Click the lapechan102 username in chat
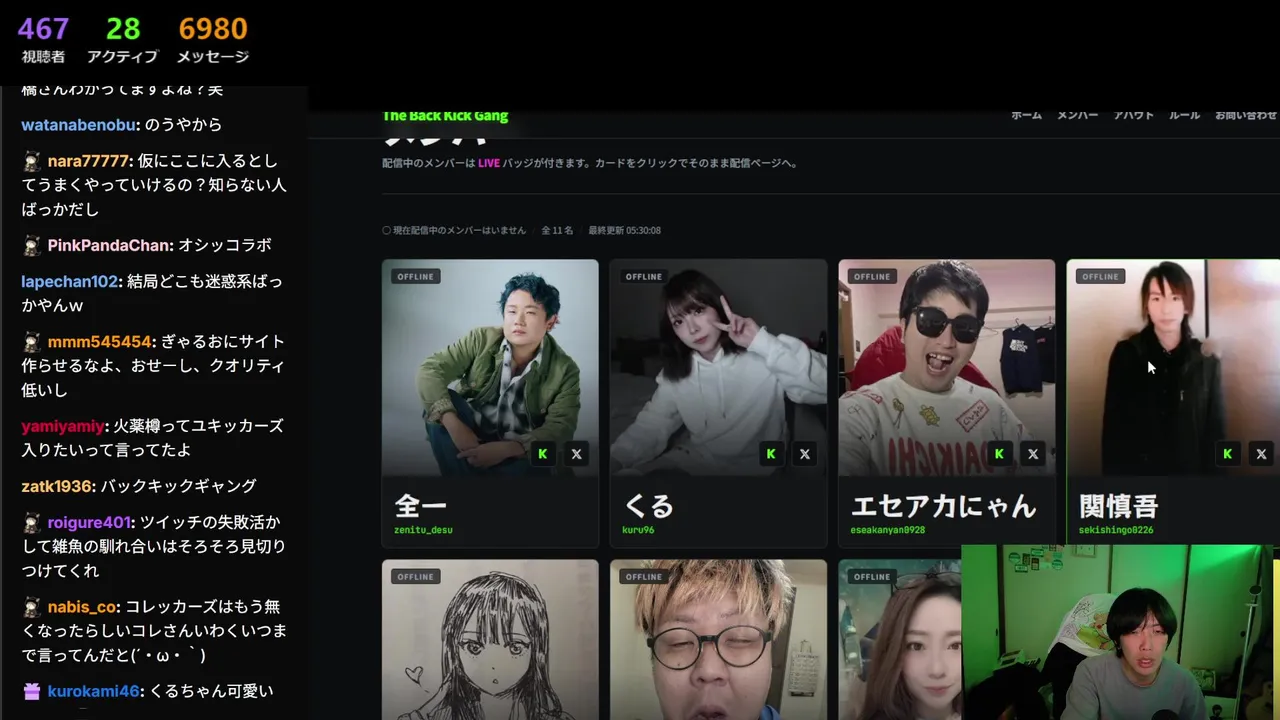The width and height of the screenshot is (1280, 720). pos(71,281)
